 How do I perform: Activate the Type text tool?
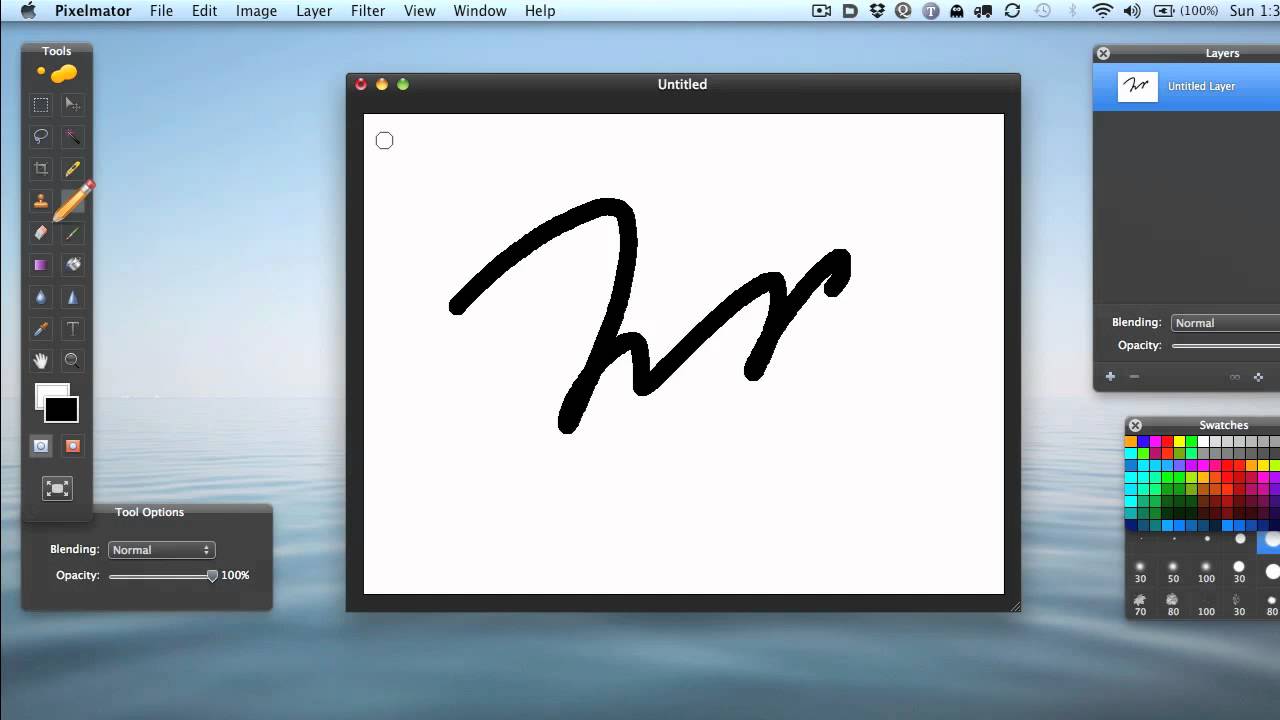(73, 329)
